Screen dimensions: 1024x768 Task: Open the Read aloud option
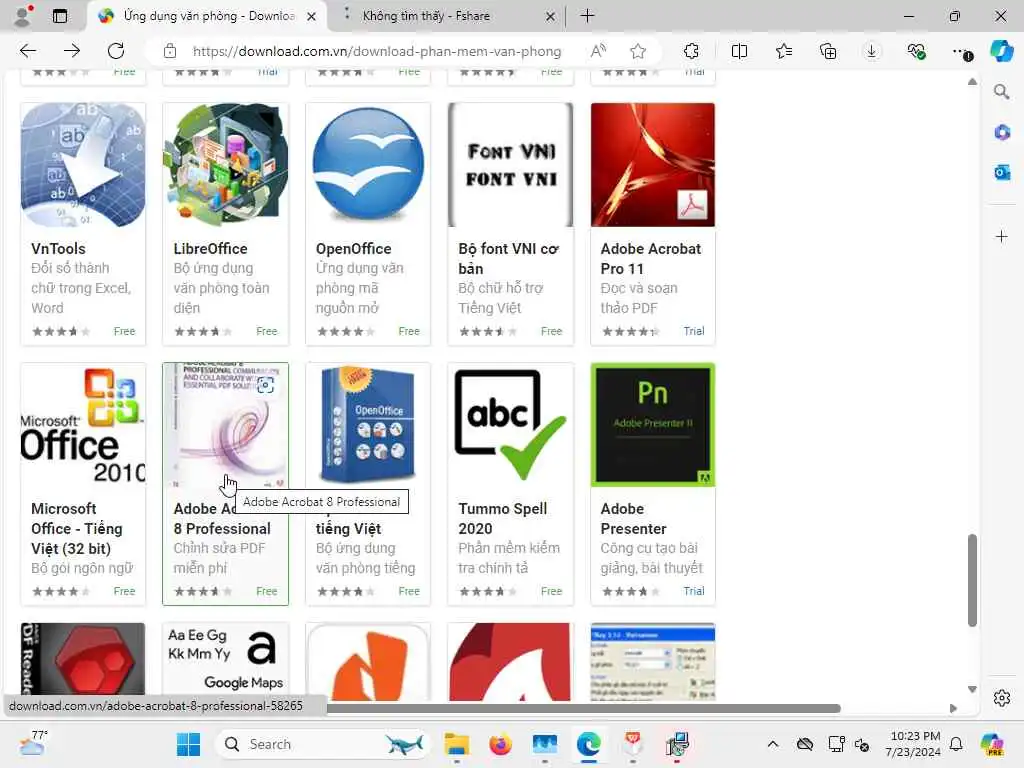point(598,51)
